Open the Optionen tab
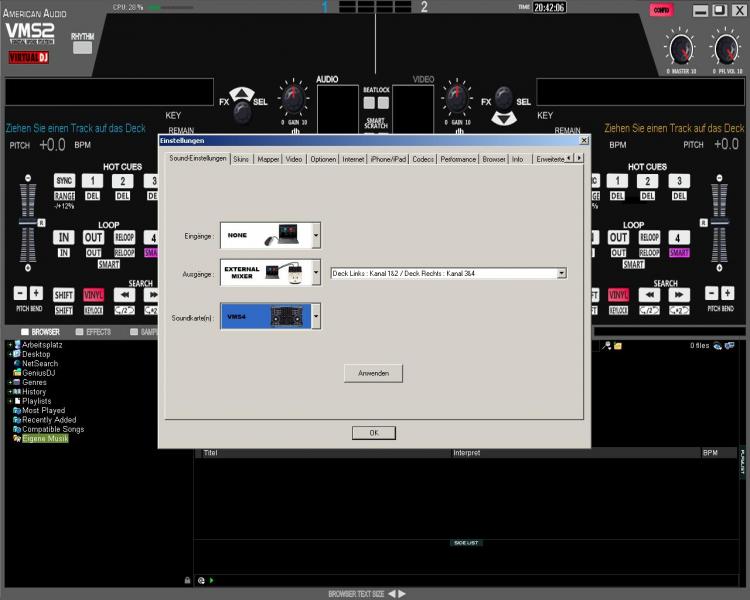The width and height of the screenshot is (750, 600). pyautogui.click(x=323, y=159)
